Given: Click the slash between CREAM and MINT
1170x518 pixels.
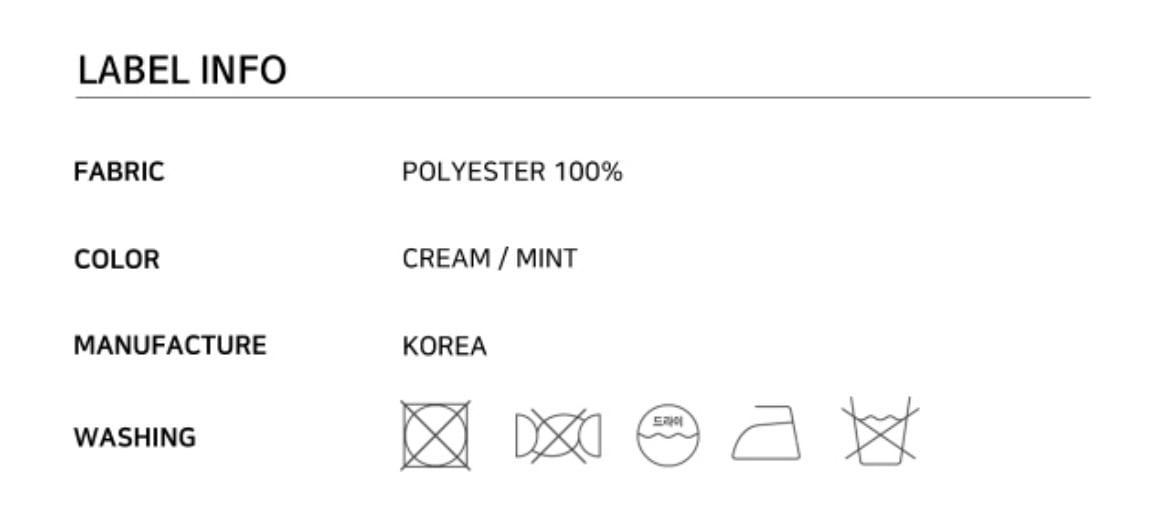Looking at the screenshot, I should pyautogui.click(x=504, y=259).
